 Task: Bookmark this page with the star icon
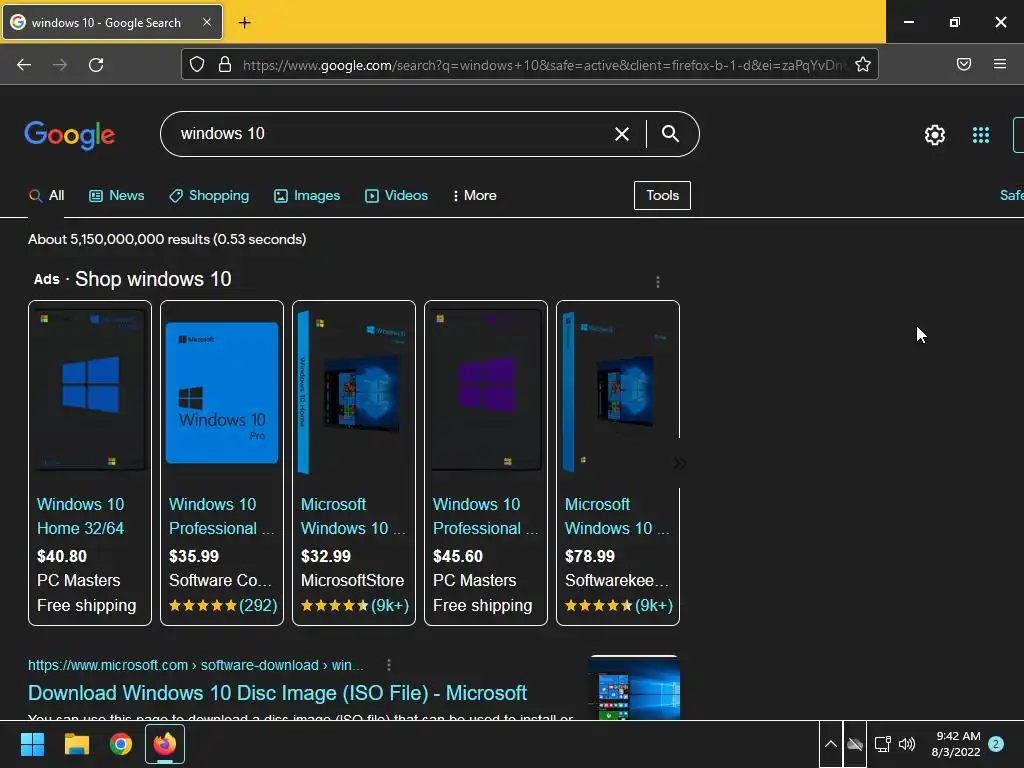[863, 64]
